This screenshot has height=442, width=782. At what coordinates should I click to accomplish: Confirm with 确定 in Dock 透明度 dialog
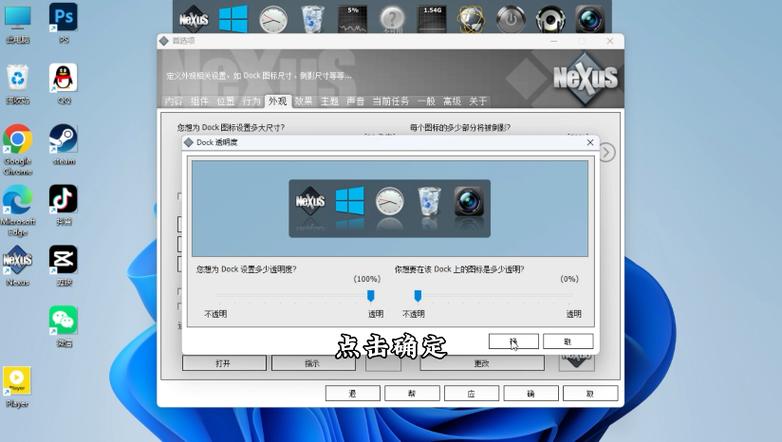(514, 341)
